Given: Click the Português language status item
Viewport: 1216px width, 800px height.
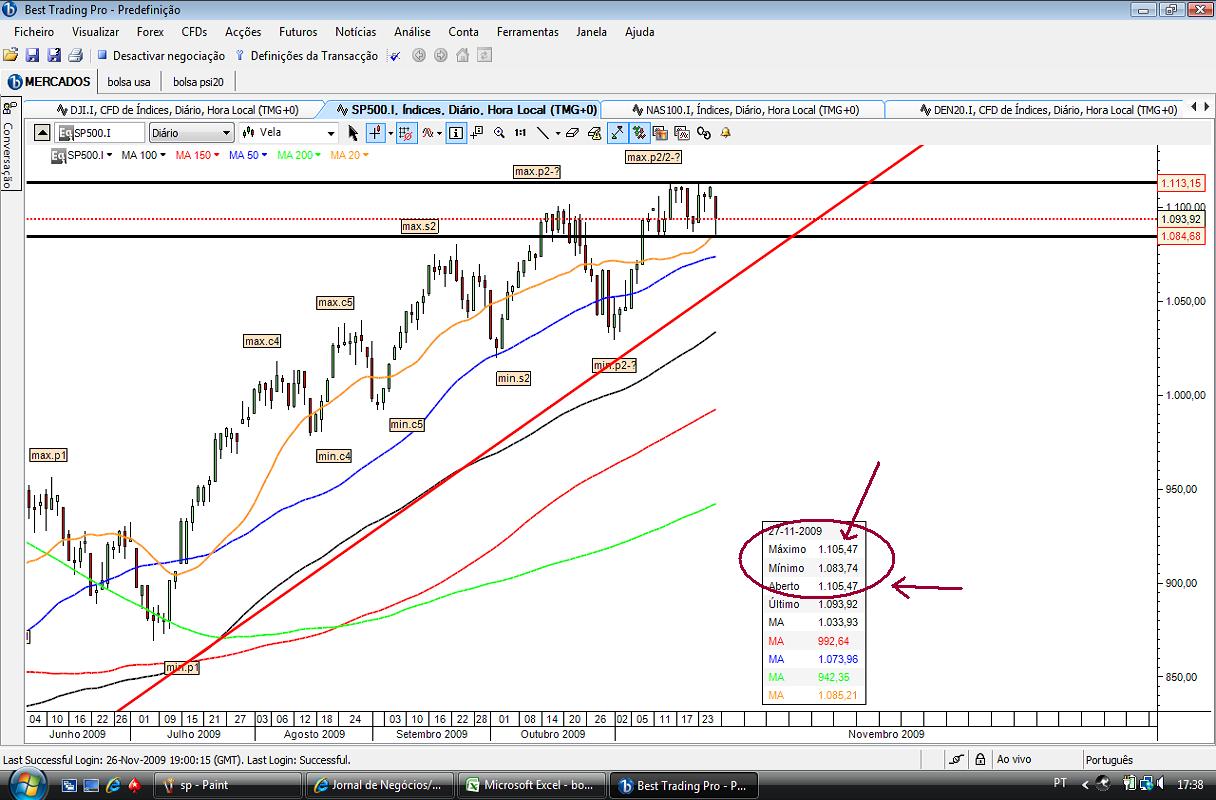Looking at the screenshot, I should tap(1109, 760).
